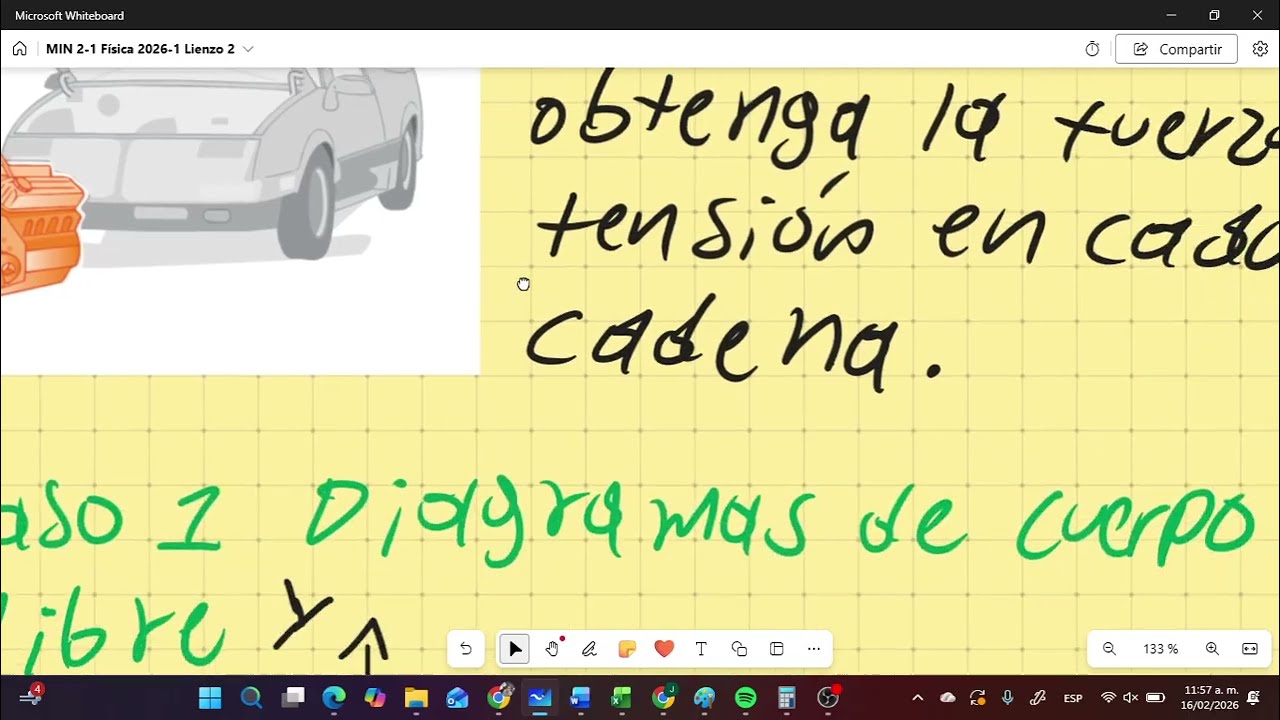The image size is (1280, 720).
Task: Open Copilot from the taskbar
Action: pyautogui.click(x=375, y=698)
